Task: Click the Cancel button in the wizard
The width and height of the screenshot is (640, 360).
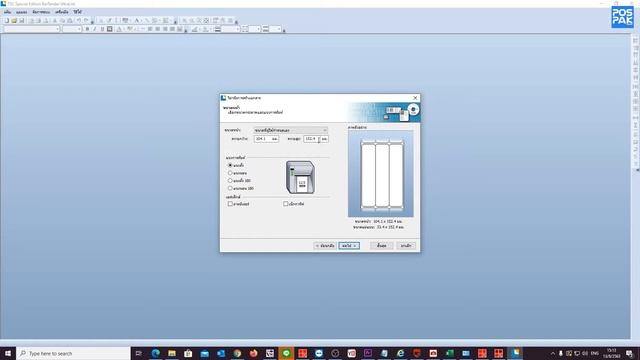Action: [406, 246]
